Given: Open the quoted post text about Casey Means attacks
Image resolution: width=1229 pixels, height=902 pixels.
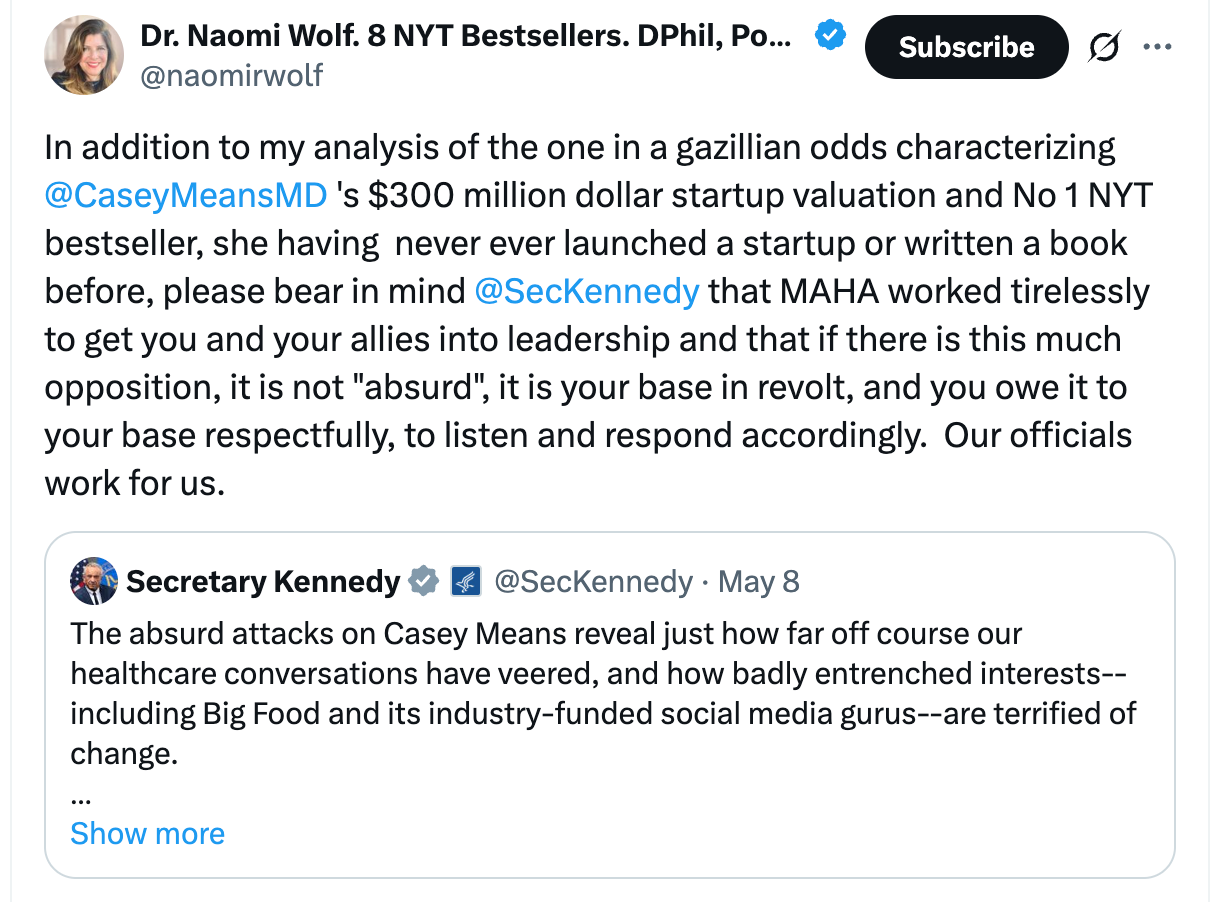Looking at the screenshot, I should point(604,693).
